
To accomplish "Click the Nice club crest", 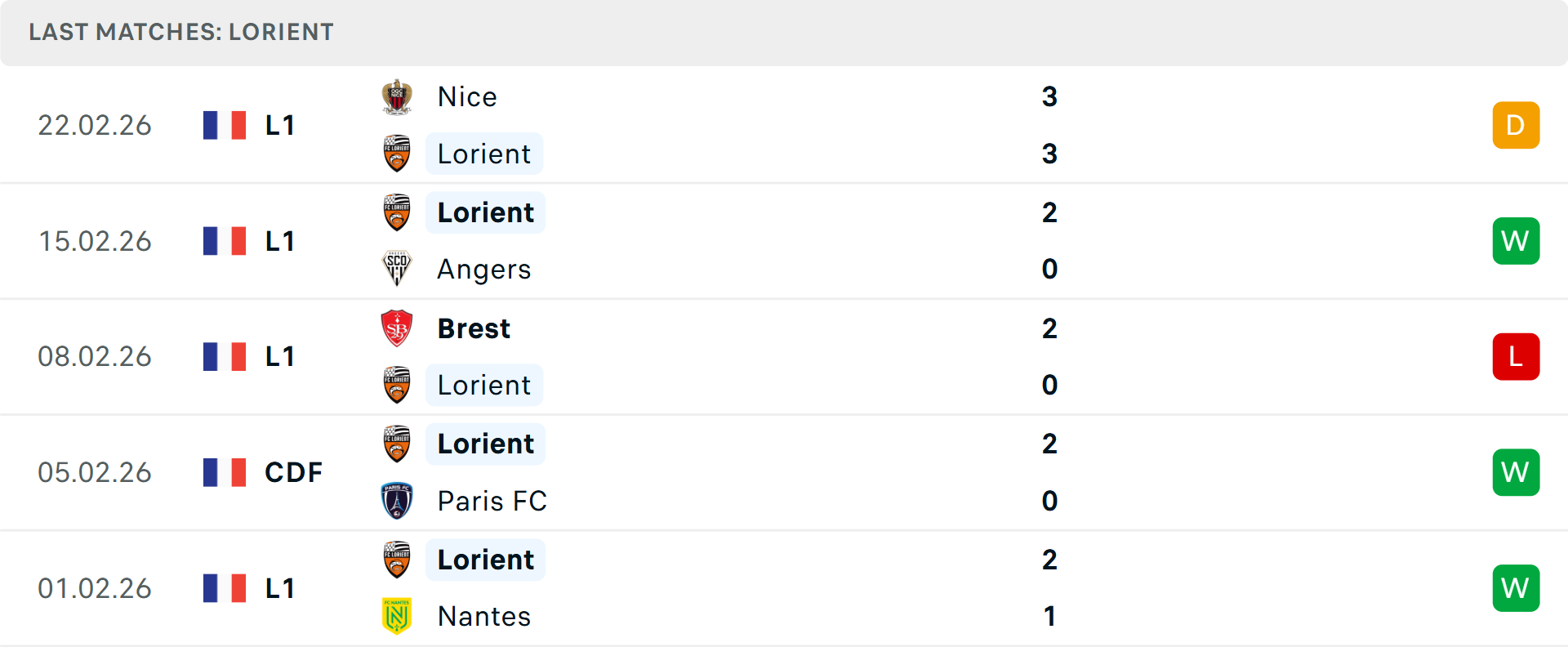I will (x=397, y=96).
